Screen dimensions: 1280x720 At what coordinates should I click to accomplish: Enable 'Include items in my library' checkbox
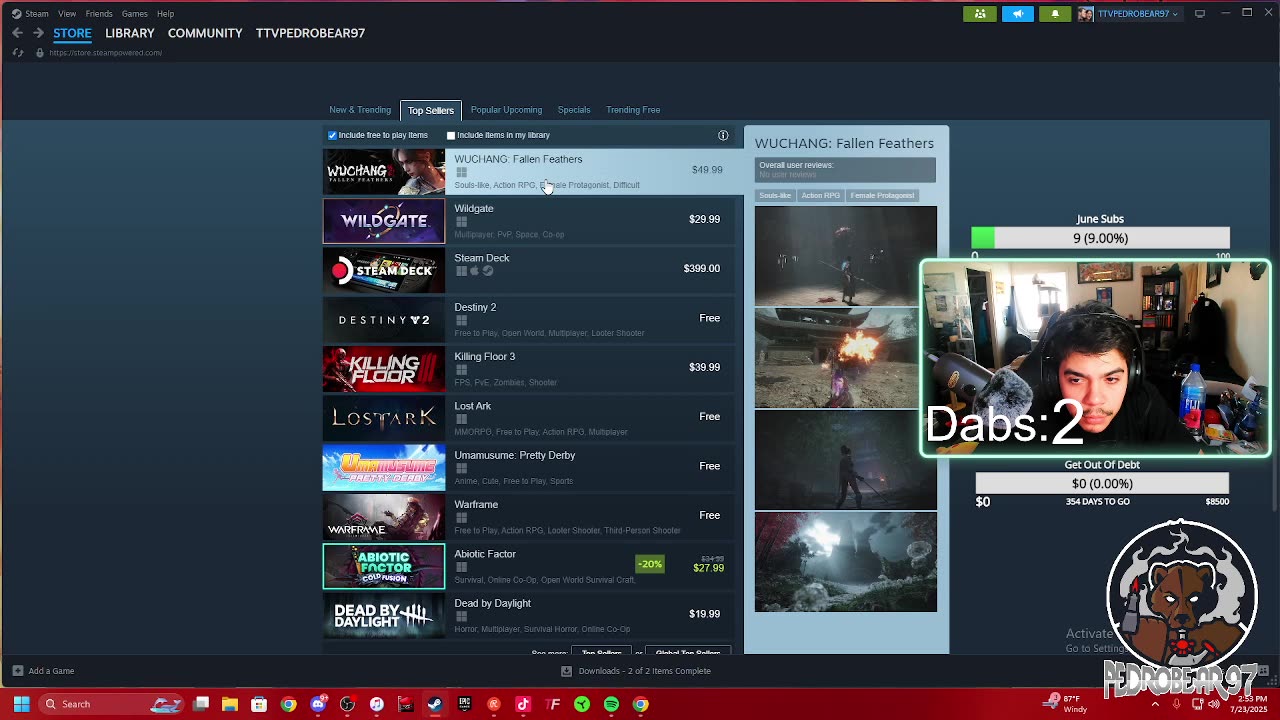click(451, 135)
